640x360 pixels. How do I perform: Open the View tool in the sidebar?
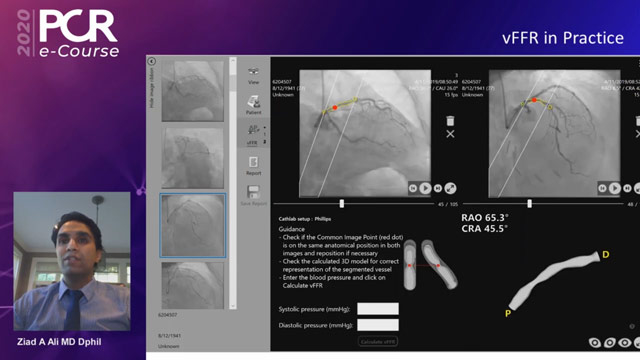253,76
